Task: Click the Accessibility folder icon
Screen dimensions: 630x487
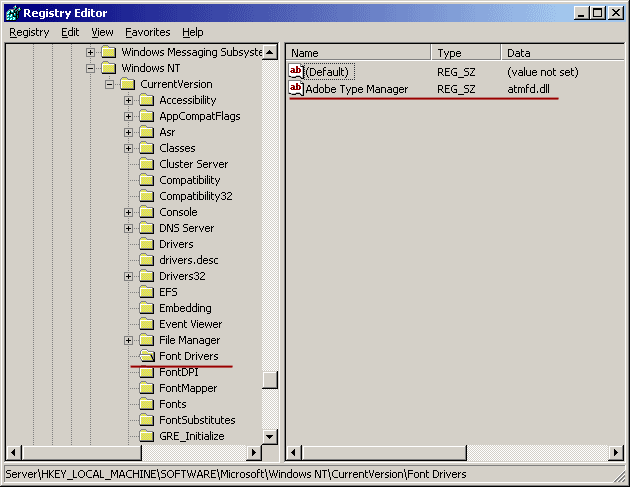Action: click(147, 100)
